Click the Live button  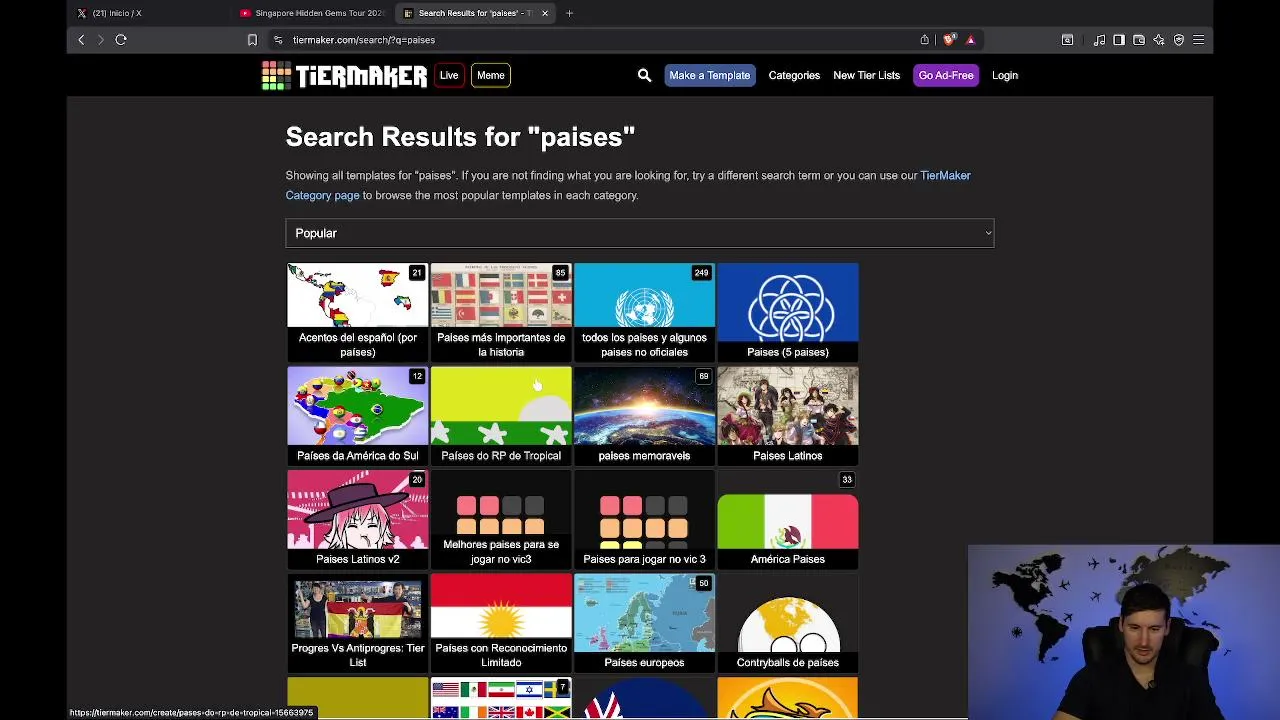pos(449,75)
